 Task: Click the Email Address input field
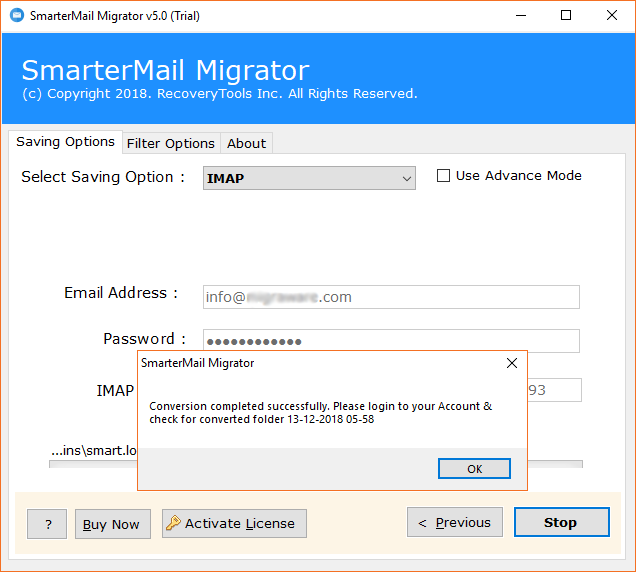pos(391,297)
